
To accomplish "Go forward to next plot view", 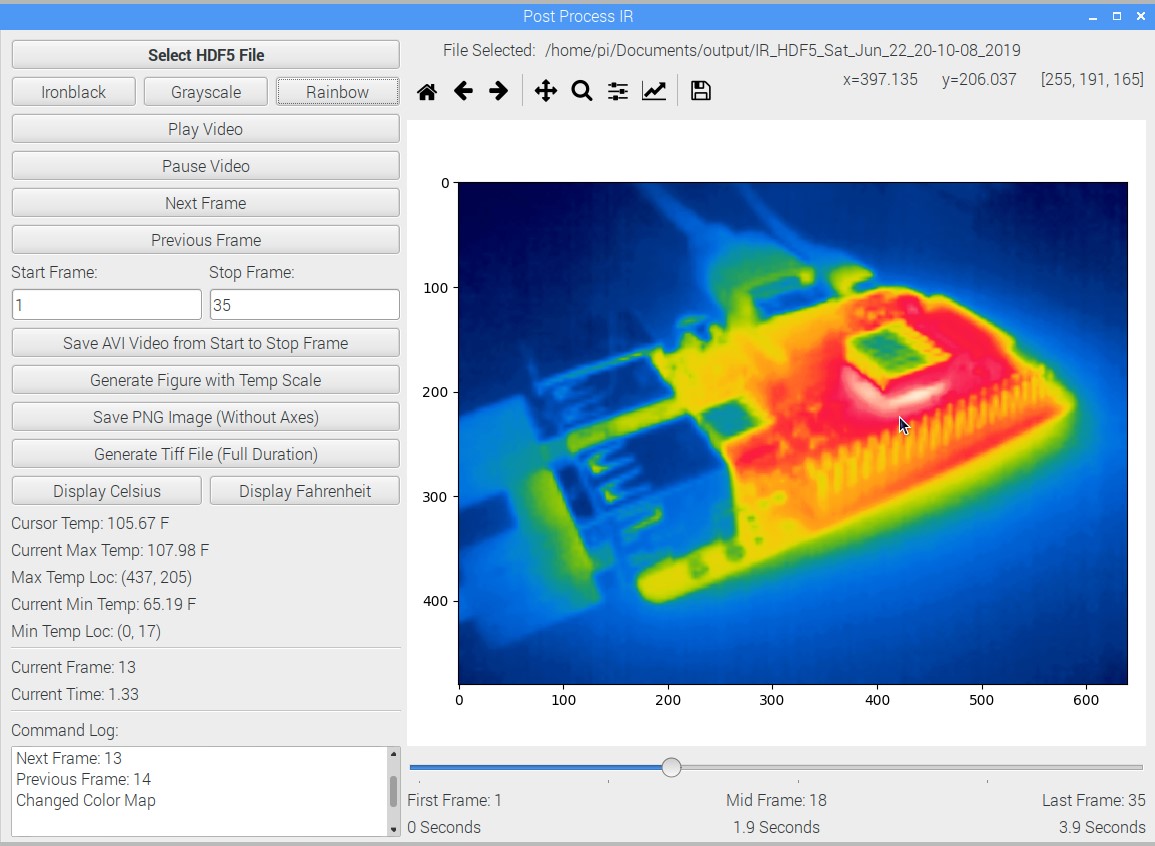I will [498, 92].
